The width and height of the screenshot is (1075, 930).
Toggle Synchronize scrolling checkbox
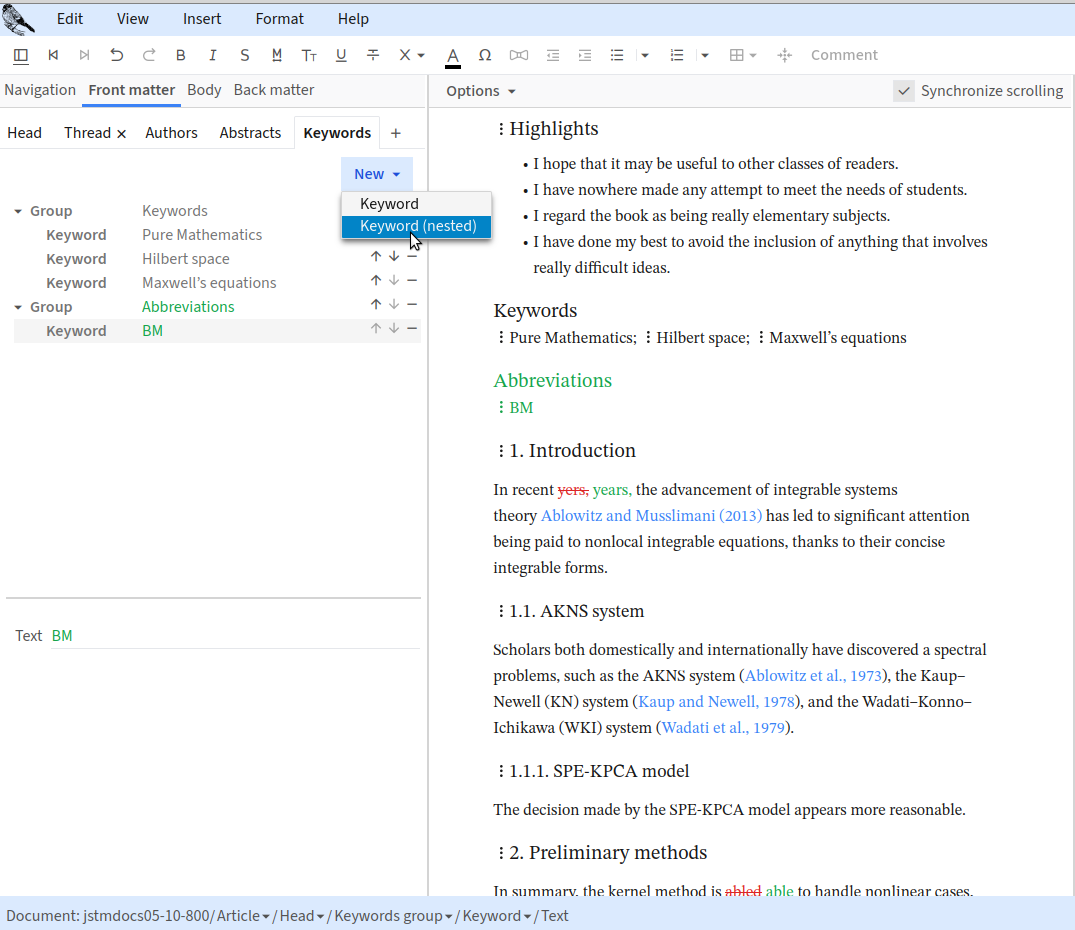pos(904,91)
